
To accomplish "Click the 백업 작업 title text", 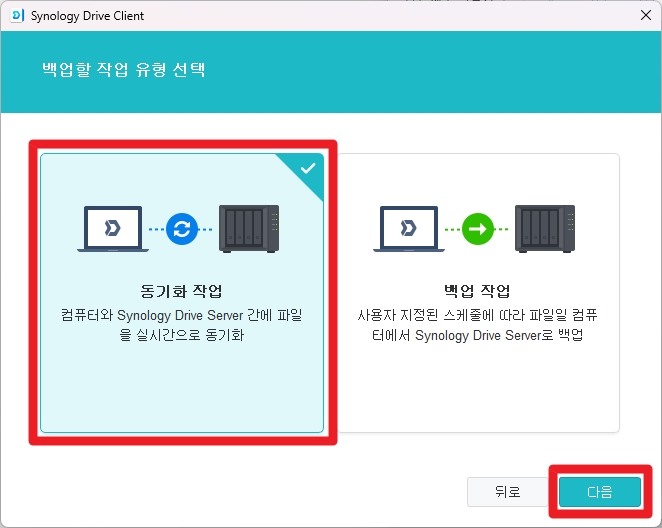I will pyautogui.click(x=477, y=291).
